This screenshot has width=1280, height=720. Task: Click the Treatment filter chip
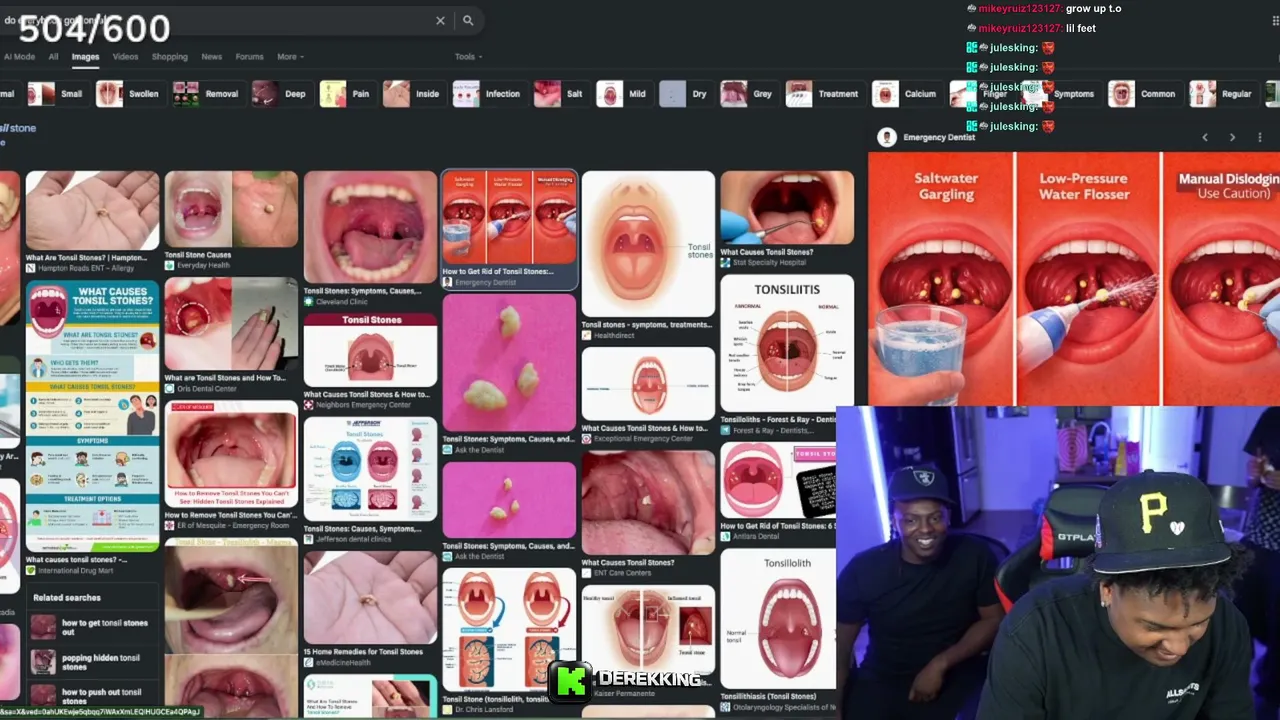pyautogui.click(x=824, y=94)
